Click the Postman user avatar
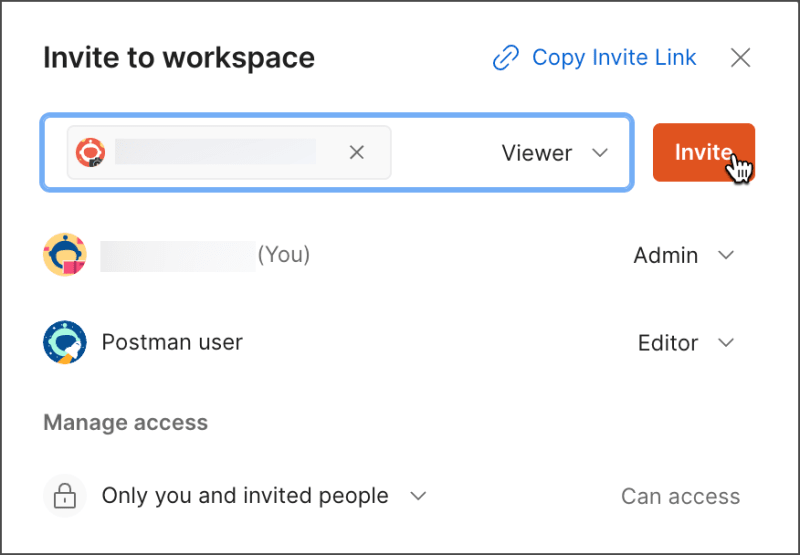 coord(65,342)
